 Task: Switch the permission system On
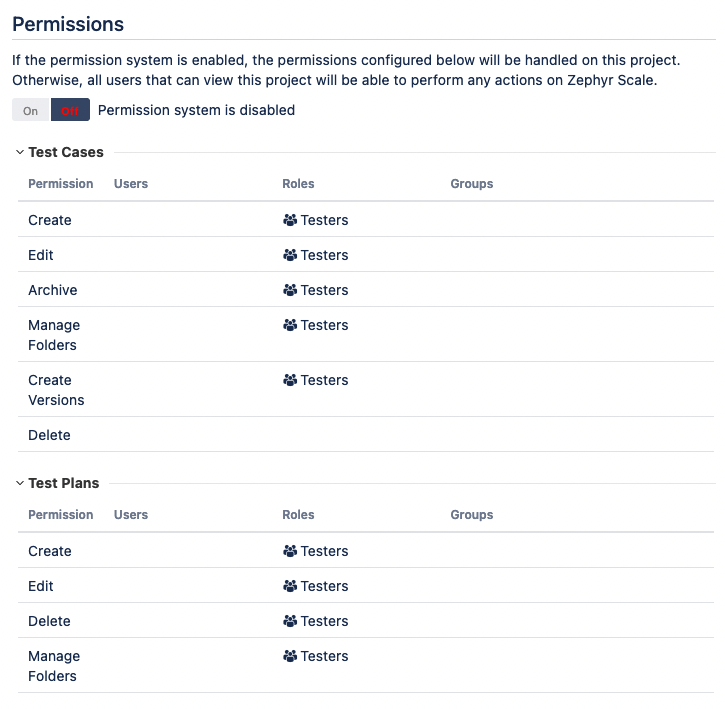[x=31, y=110]
